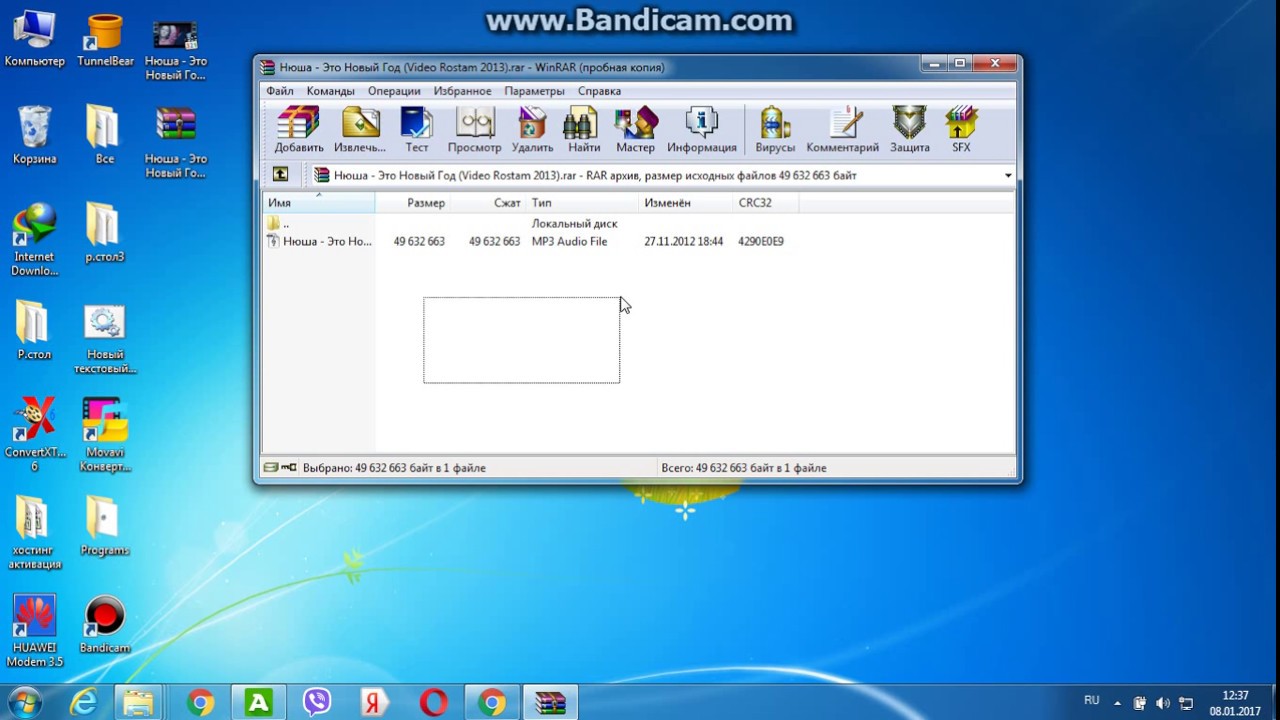Click the Вирусы (virus scan) icon
The image size is (1280, 720).
click(x=775, y=130)
